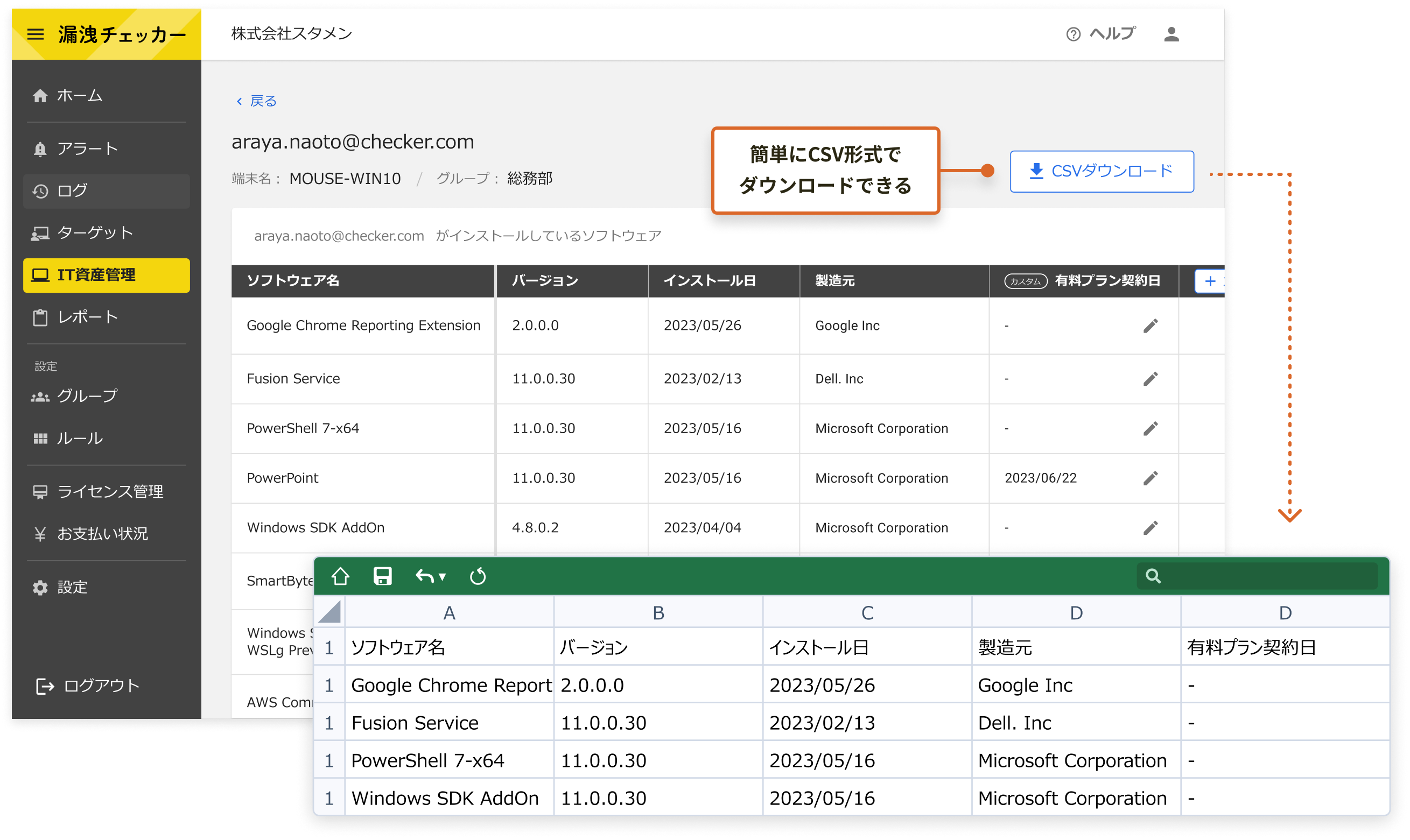
Task: Open the お支払い状況 page
Action: tap(107, 534)
